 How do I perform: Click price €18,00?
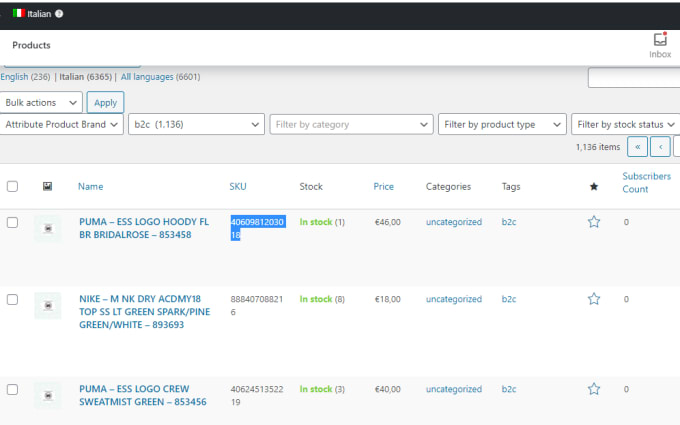[x=388, y=299]
